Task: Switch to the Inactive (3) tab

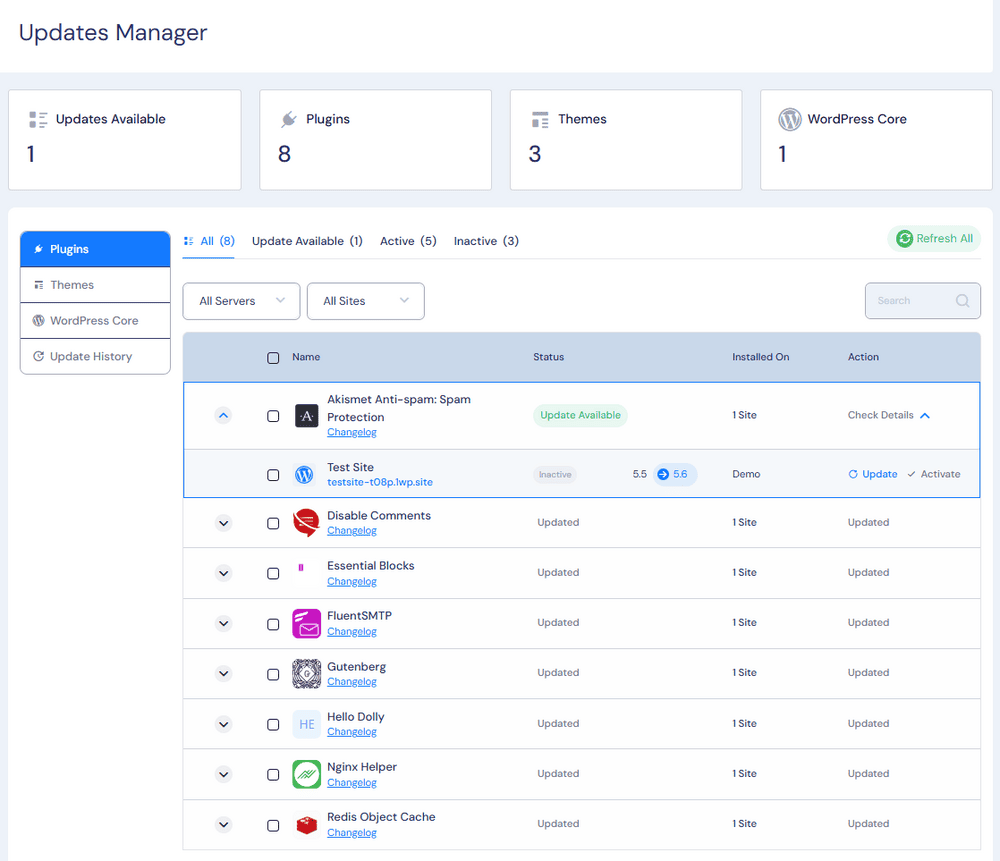Action: click(x=486, y=241)
